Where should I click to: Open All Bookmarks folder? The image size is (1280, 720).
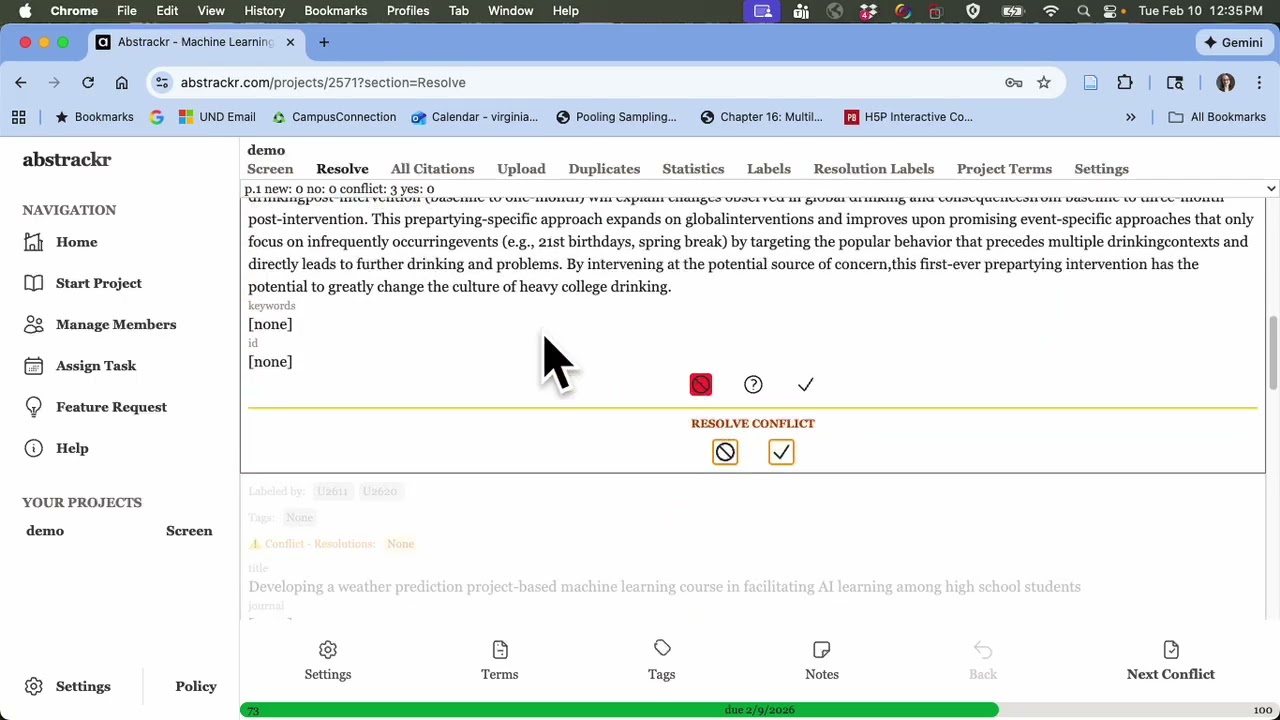(1217, 117)
